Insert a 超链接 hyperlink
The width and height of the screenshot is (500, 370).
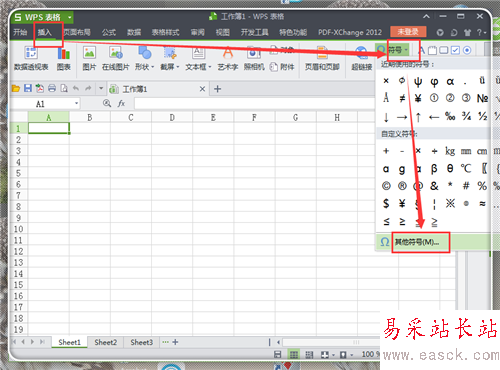pyautogui.click(x=361, y=58)
